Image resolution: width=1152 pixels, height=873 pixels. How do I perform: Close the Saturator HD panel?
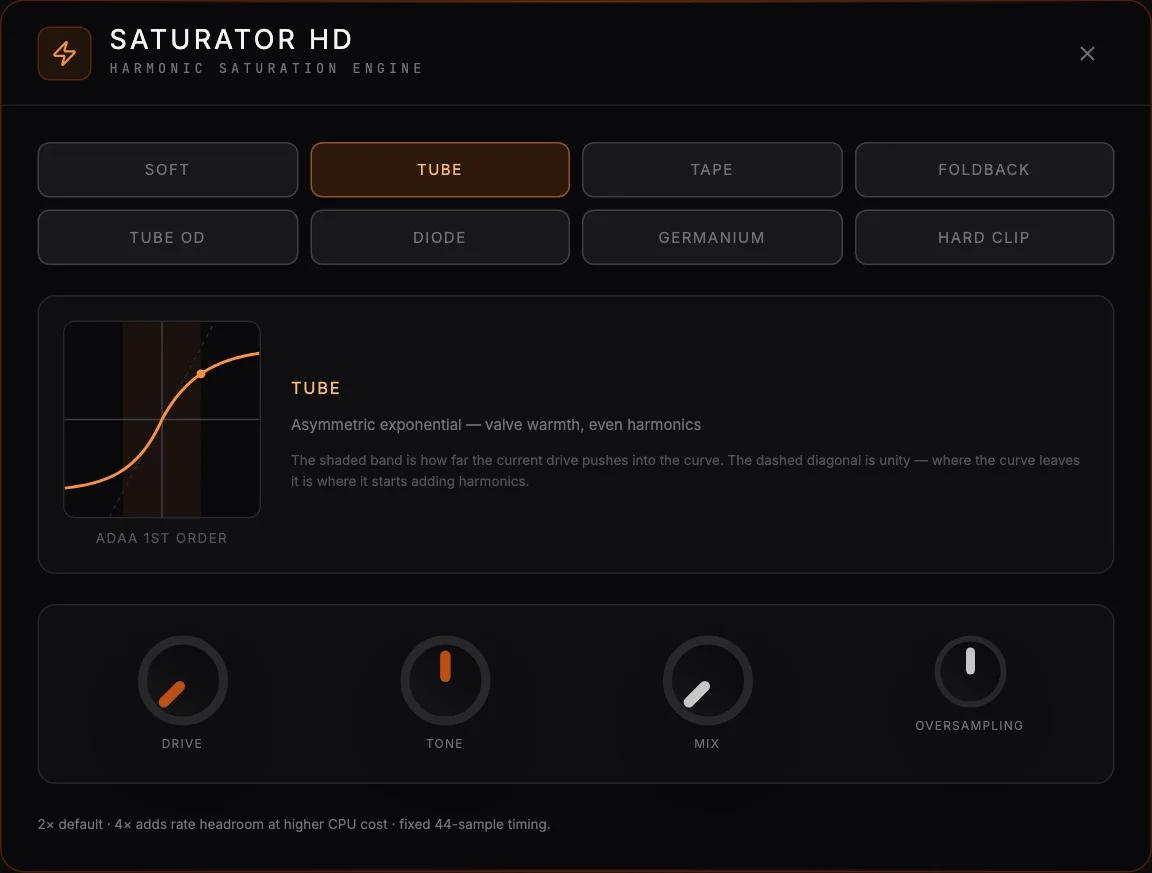click(x=1087, y=54)
